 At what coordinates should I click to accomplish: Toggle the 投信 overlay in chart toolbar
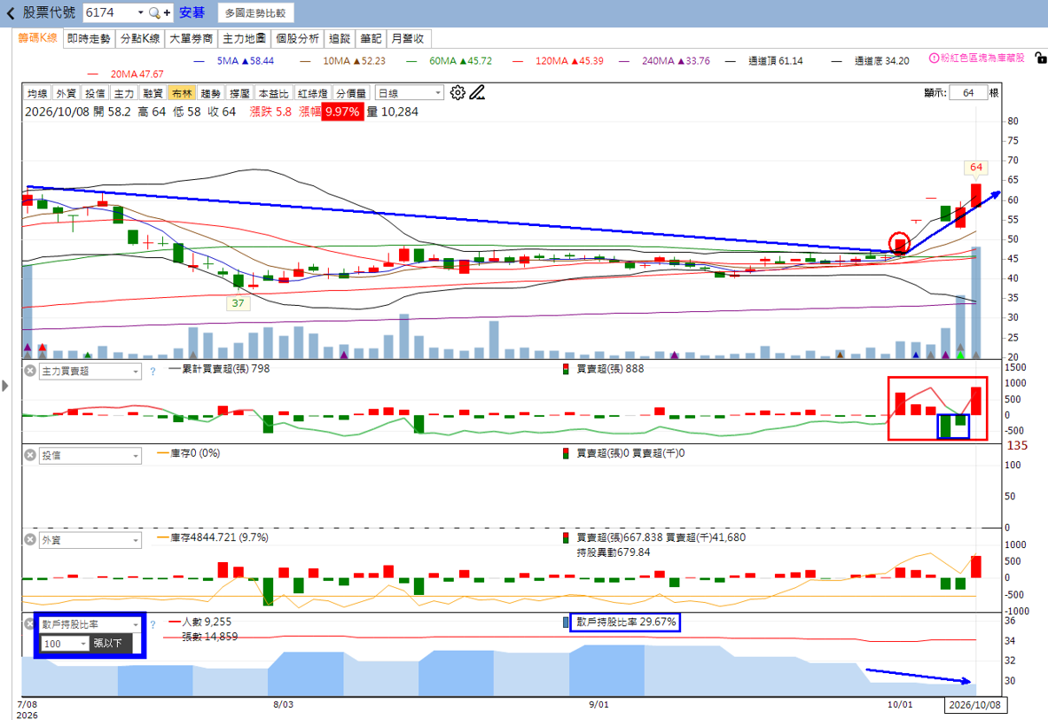click(x=95, y=93)
